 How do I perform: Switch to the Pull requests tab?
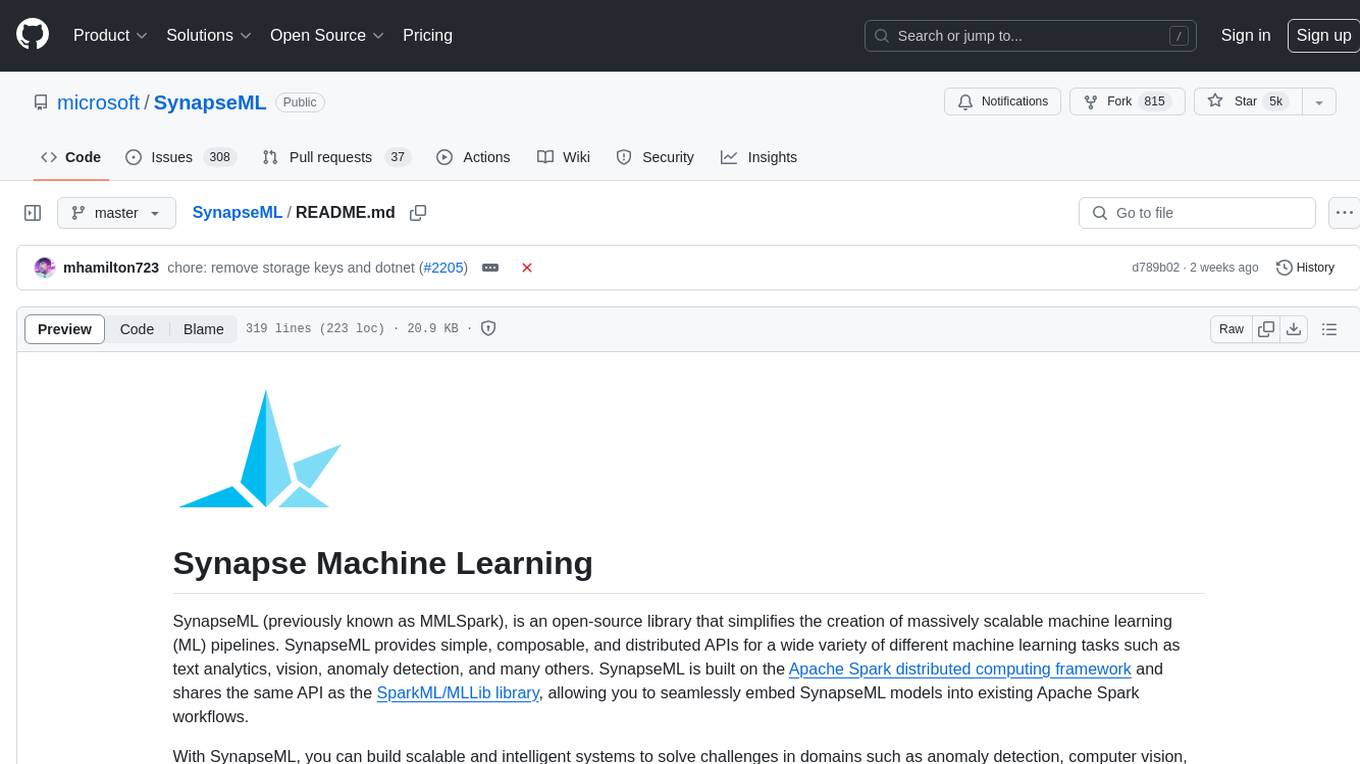coord(336,157)
